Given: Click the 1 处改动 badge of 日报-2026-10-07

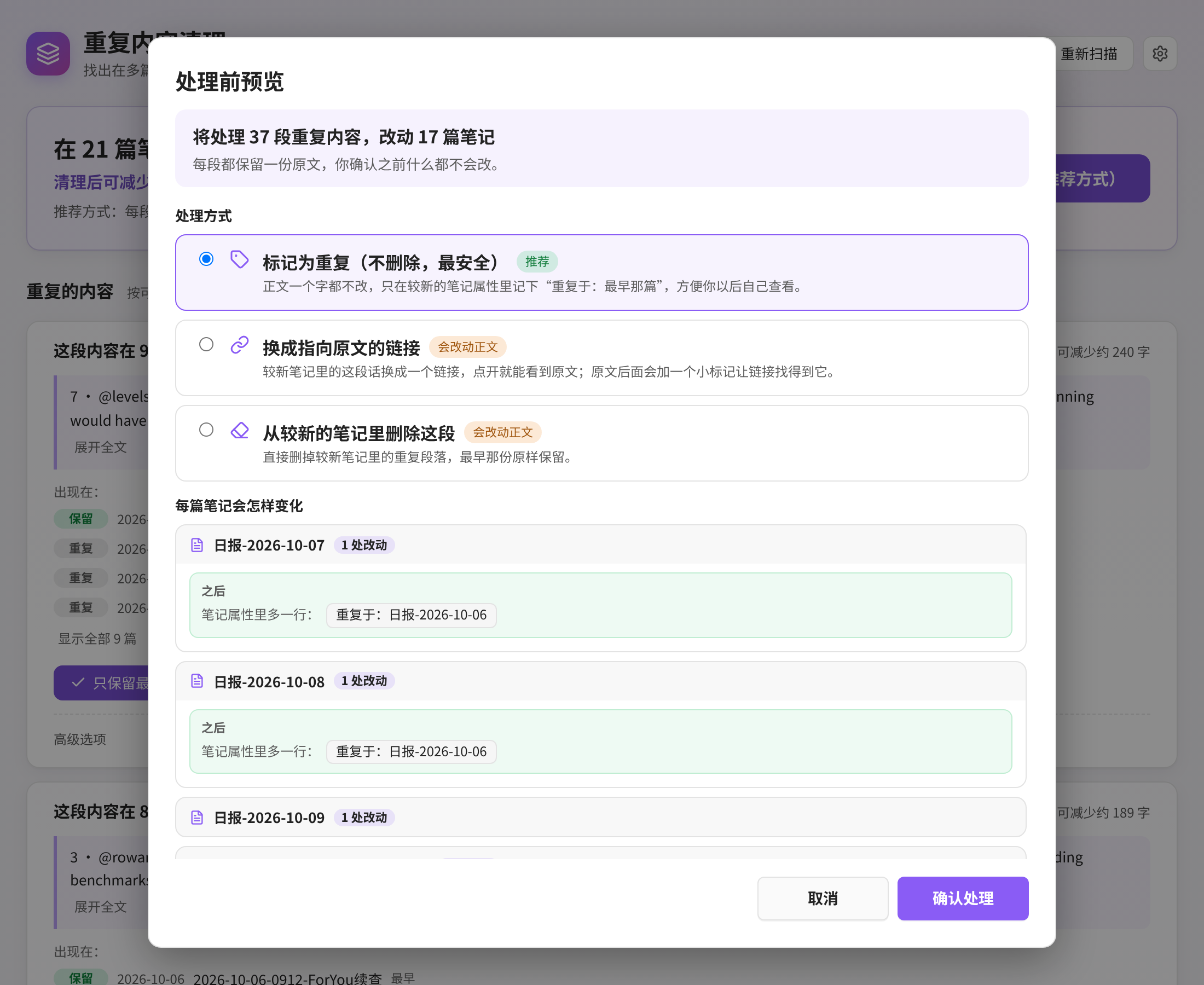Looking at the screenshot, I should [x=364, y=545].
